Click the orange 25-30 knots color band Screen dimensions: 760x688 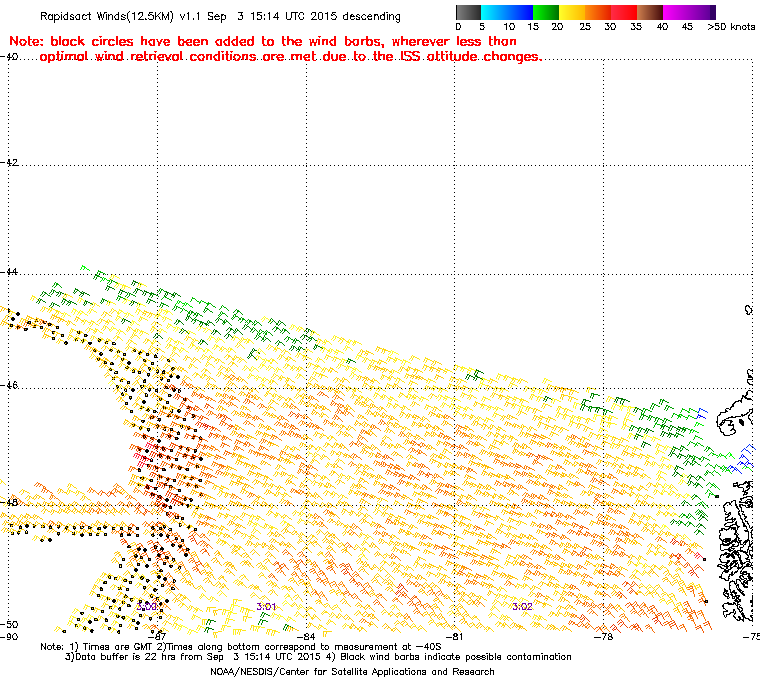[598, 12]
